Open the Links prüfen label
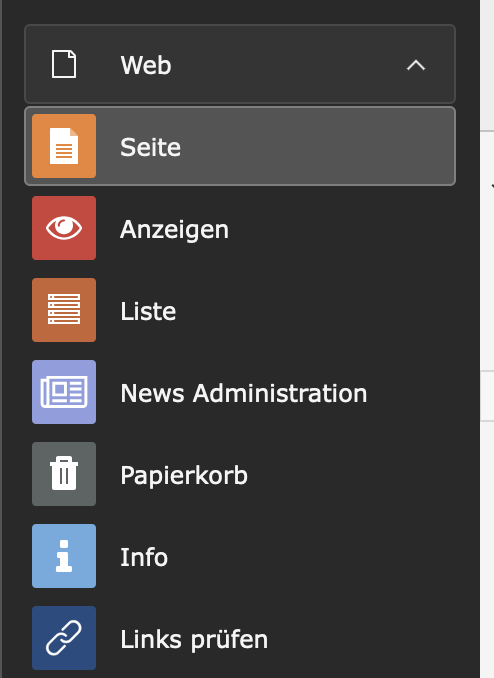This screenshot has height=678, width=494. [x=194, y=640]
